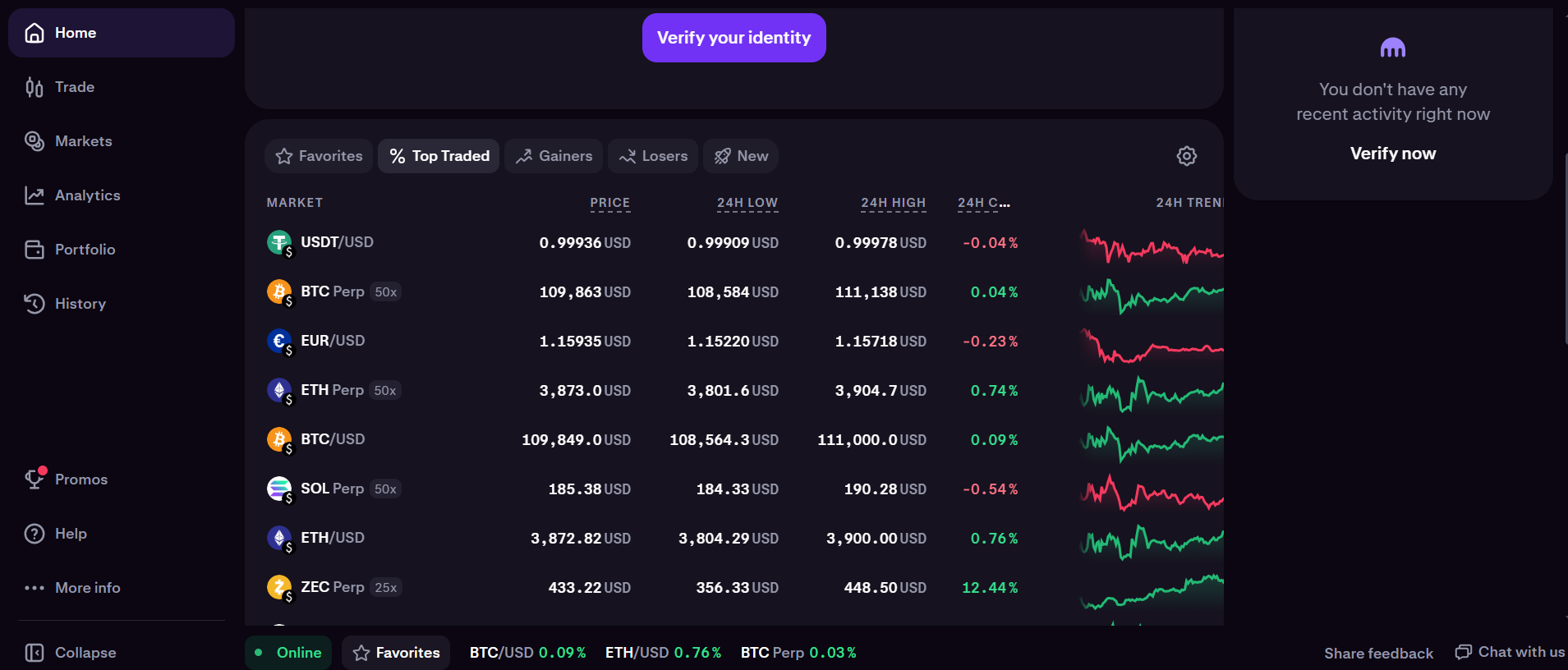Screen dimensions: 1568x670
Task: Click the Tether icon beside USDT/USD
Action: pos(278,242)
